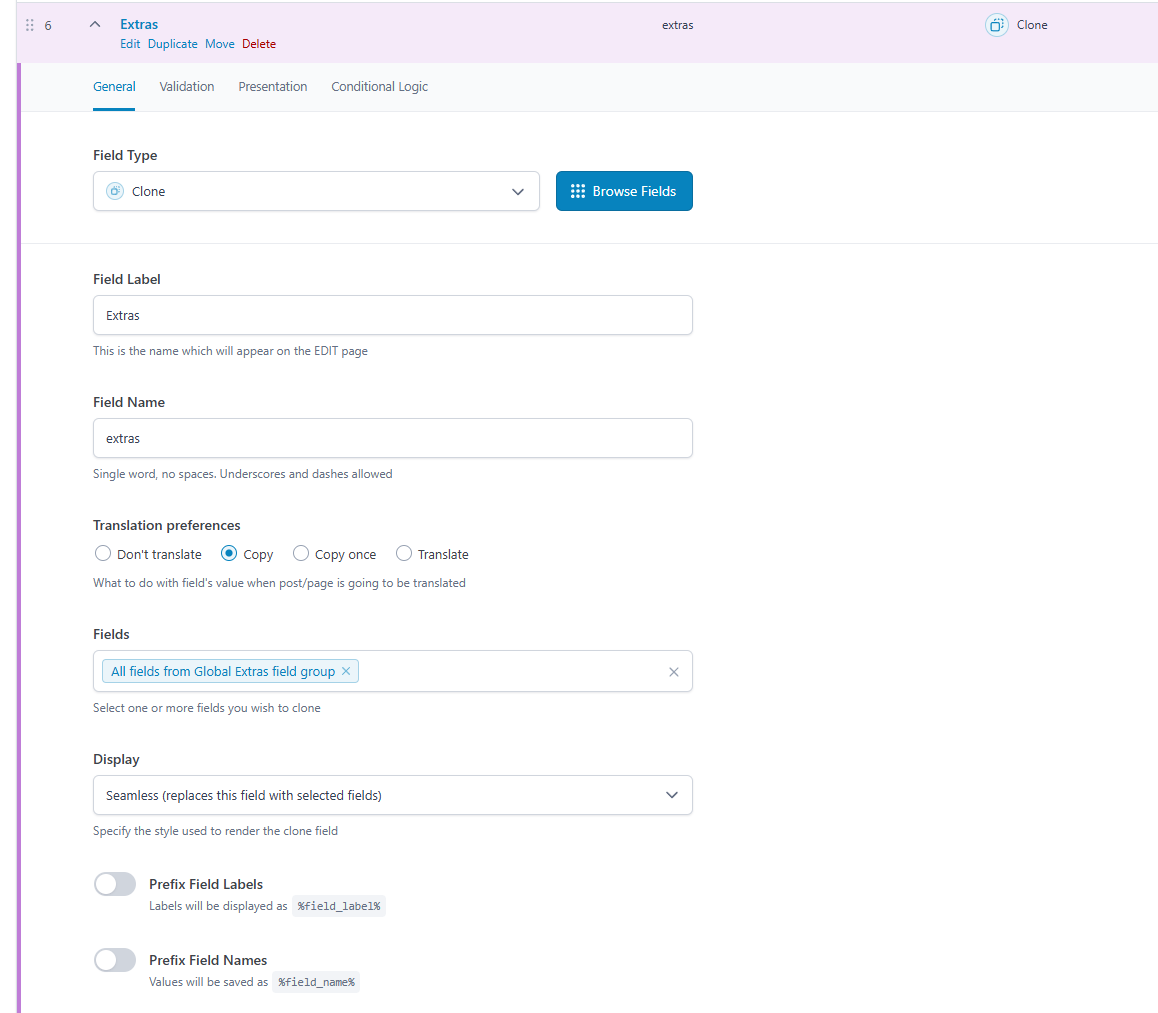Remove the Global Extras field group tag

(x=346, y=671)
